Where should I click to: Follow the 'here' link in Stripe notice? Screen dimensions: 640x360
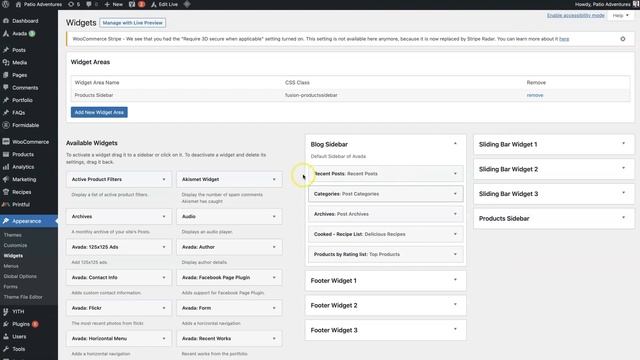coord(564,39)
